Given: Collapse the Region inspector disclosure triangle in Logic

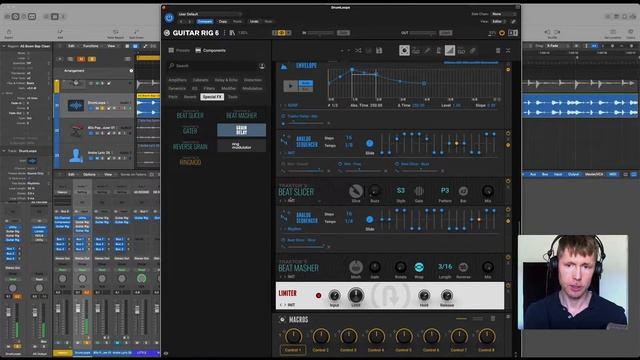Looking at the screenshot, I should [x=4, y=46].
